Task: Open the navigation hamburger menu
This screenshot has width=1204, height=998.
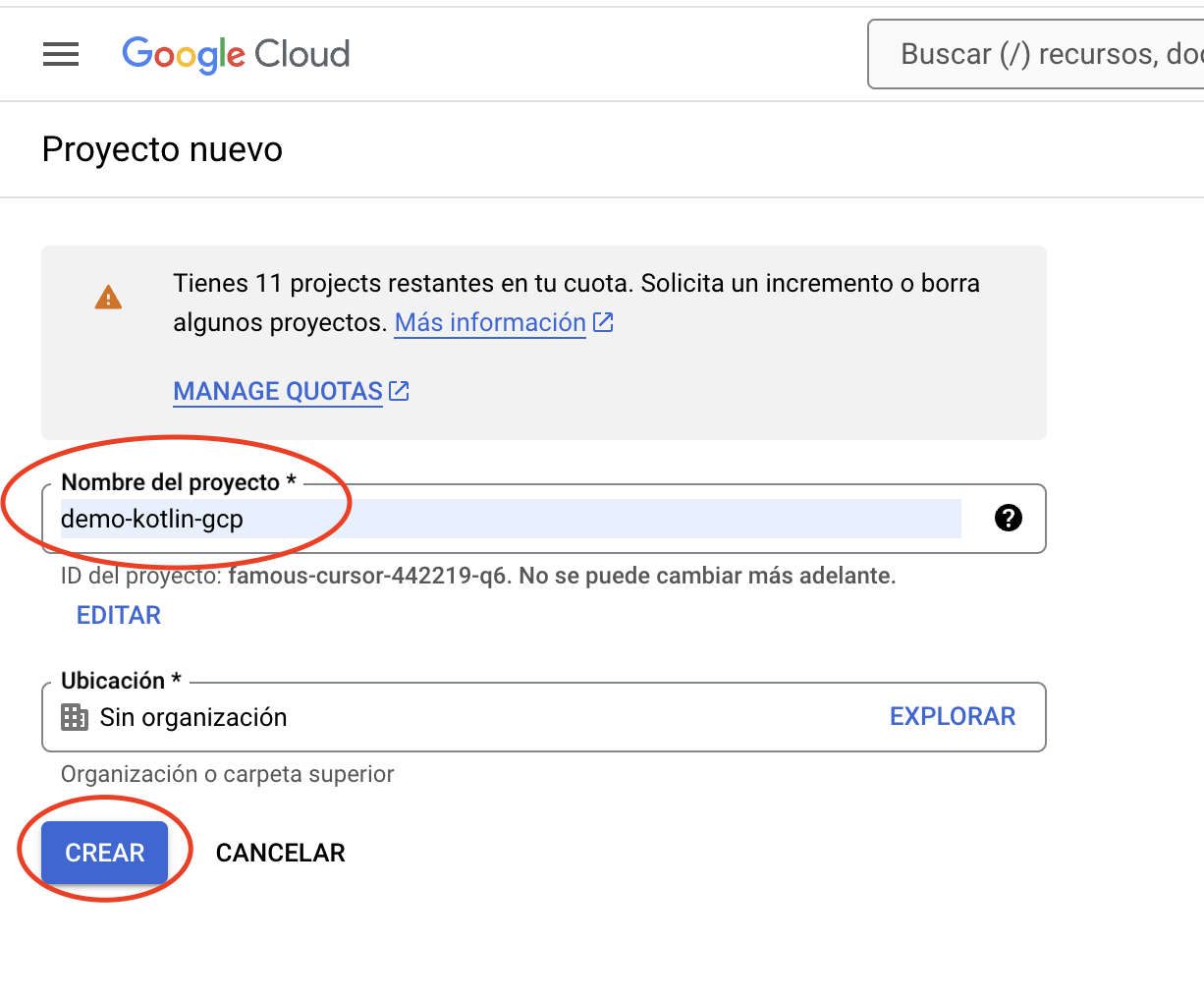Action: [x=61, y=54]
